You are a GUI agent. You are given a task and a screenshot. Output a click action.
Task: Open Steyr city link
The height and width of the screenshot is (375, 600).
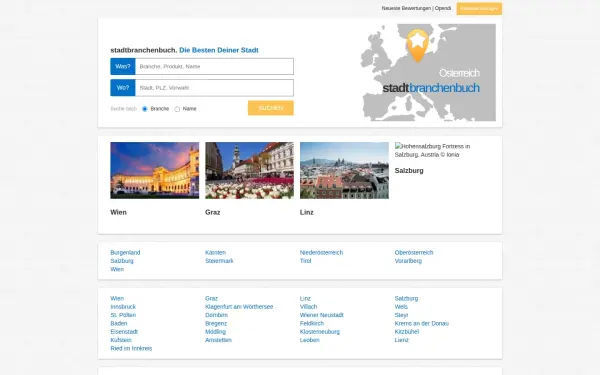[401, 315]
